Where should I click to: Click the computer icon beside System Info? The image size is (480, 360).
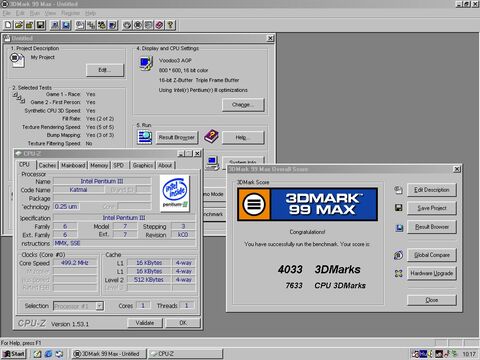[x=212, y=163]
